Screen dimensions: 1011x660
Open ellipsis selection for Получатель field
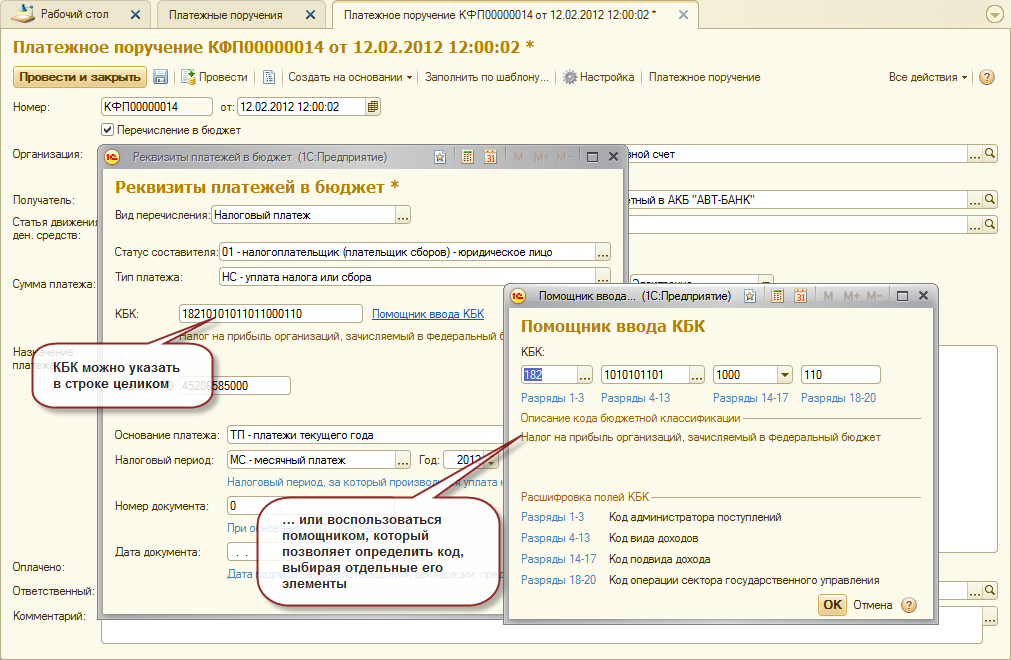975,199
